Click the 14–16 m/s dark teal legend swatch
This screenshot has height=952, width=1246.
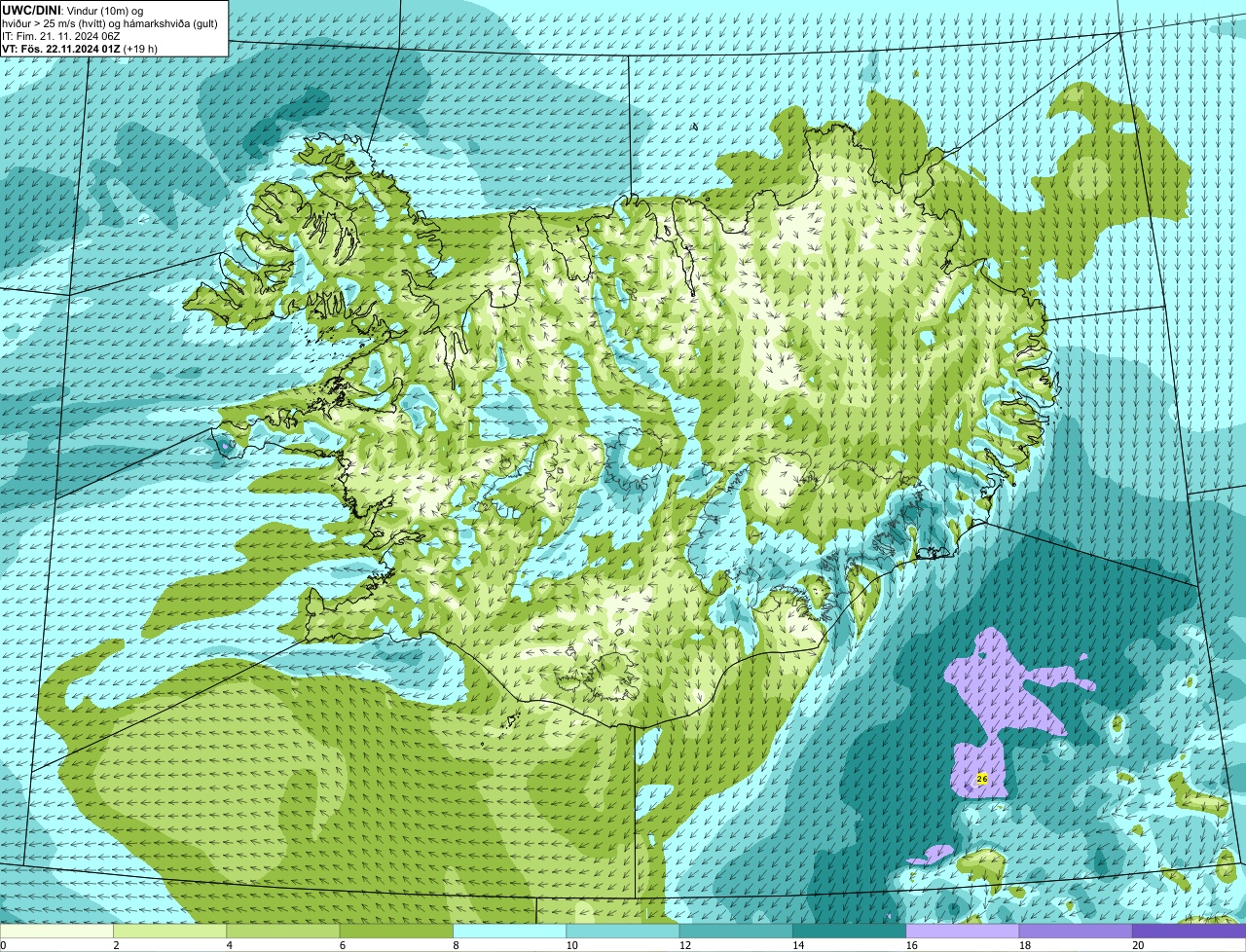click(x=850, y=931)
